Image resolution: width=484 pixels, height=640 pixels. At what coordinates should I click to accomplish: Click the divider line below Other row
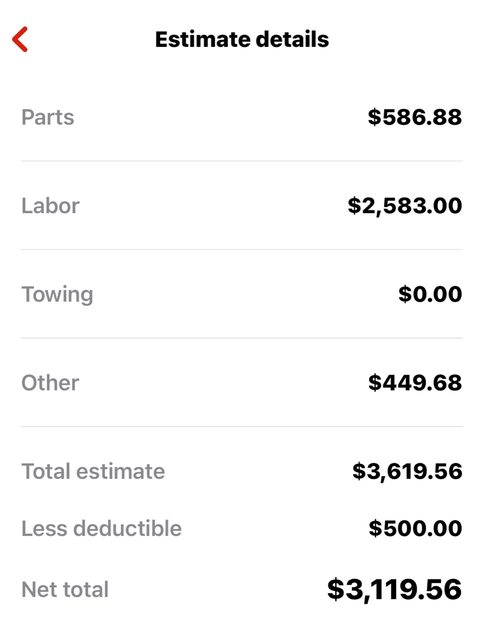tap(242, 427)
